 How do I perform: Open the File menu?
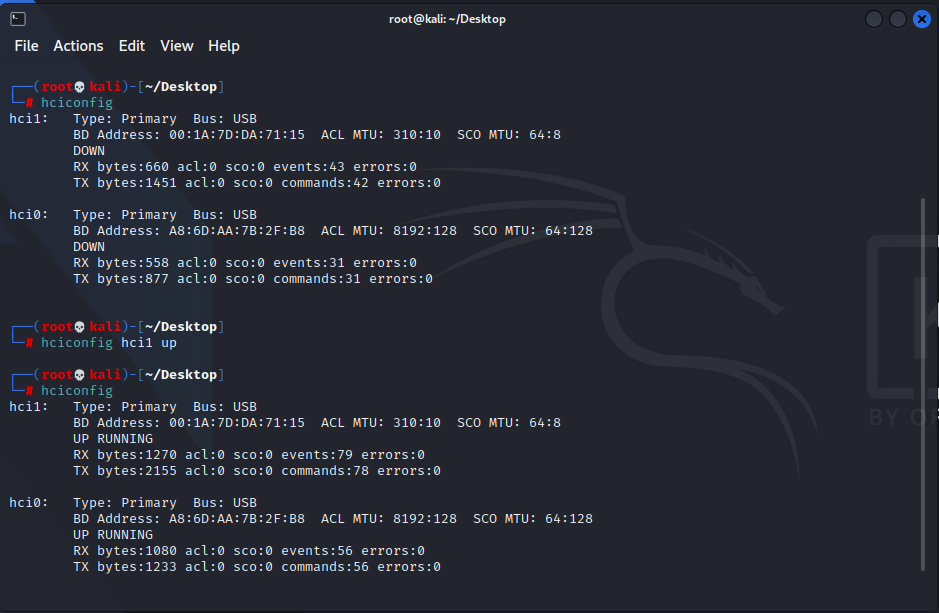point(26,46)
